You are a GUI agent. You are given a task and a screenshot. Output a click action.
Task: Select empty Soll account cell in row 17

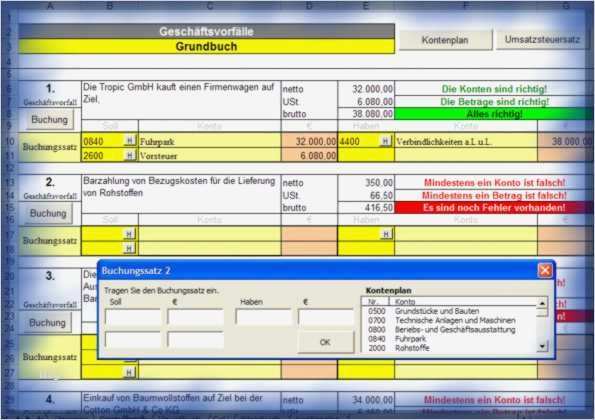point(110,234)
